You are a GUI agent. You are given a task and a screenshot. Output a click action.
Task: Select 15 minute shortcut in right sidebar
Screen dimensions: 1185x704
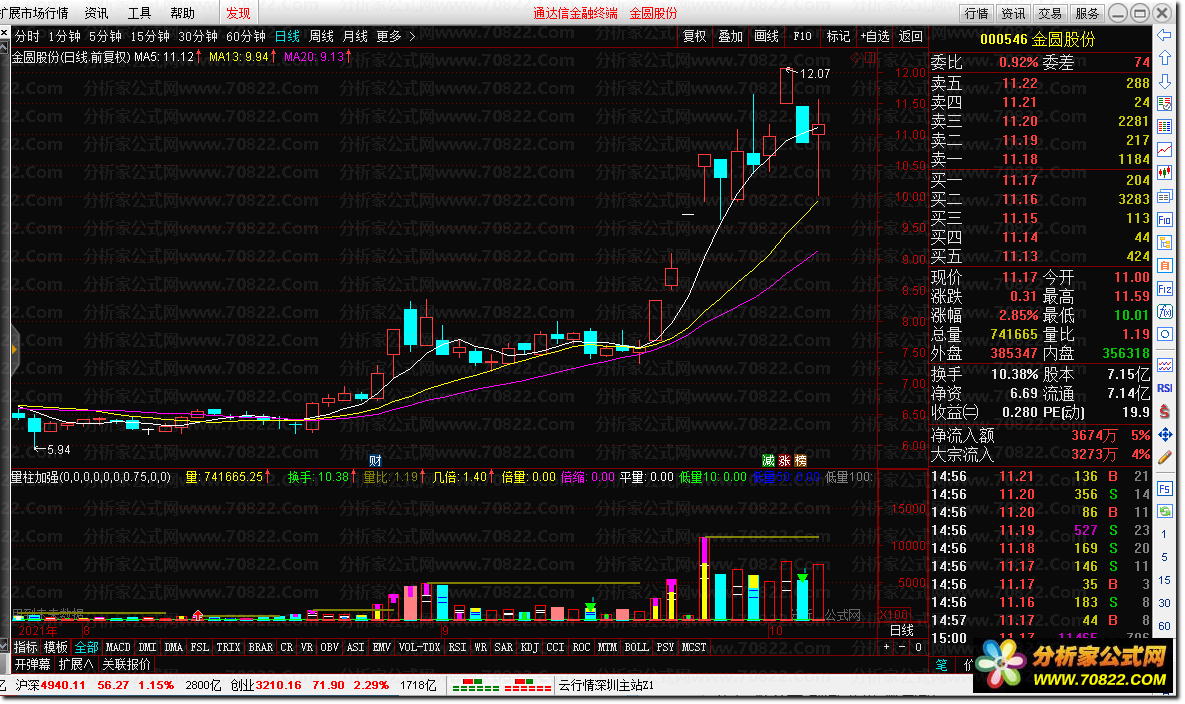pyautogui.click(x=1165, y=580)
